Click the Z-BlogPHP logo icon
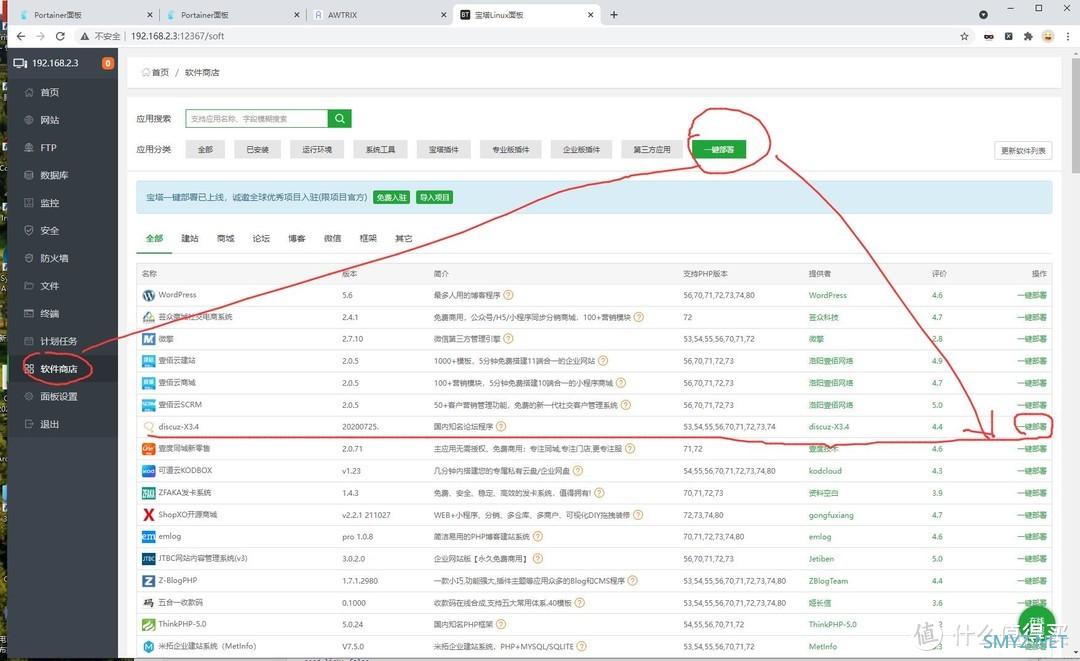The height and width of the screenshot is (661, 1080). 148,580
